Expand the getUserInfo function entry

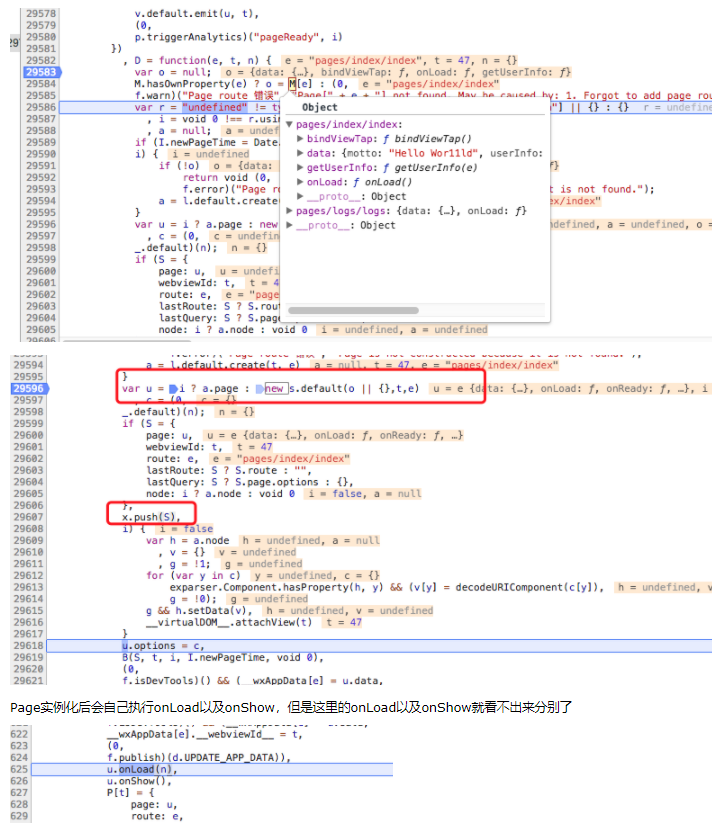pyautogui.click(x=300, y=167)
